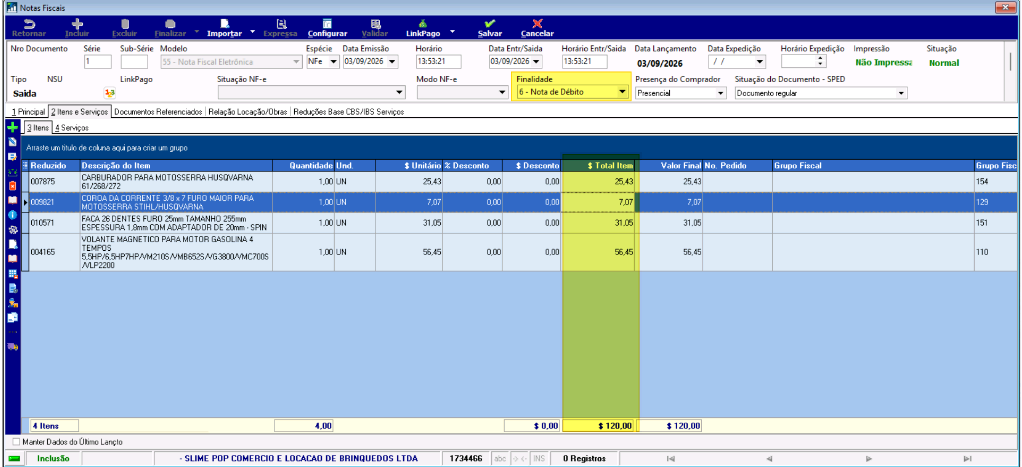Expand the Importar dropdown arrow
Viewport: 1022px width, 467px height.
click(x=252, y=31)
